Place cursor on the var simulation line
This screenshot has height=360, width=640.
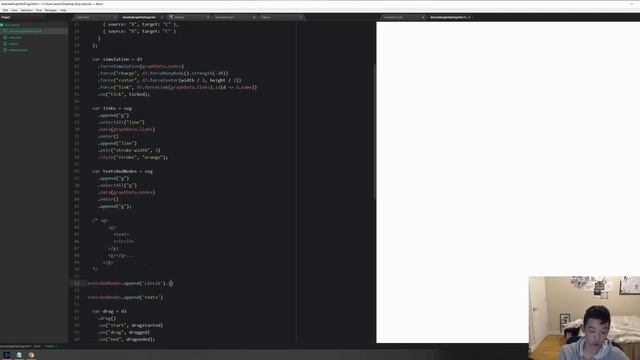[117, 59]
